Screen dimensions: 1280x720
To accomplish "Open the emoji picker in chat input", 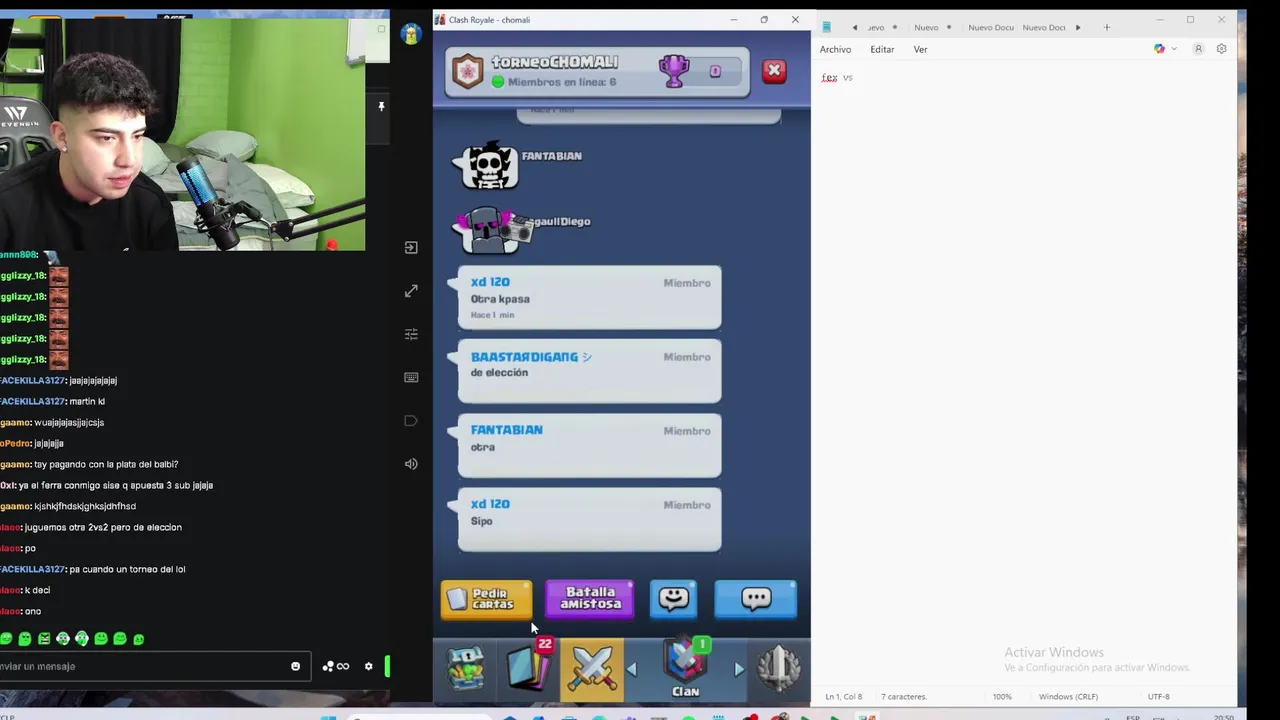I will tap(295, 666).
